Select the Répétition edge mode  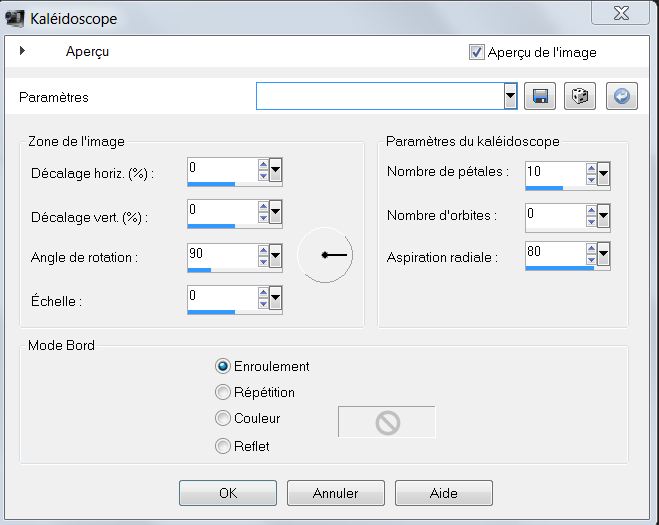222,392
